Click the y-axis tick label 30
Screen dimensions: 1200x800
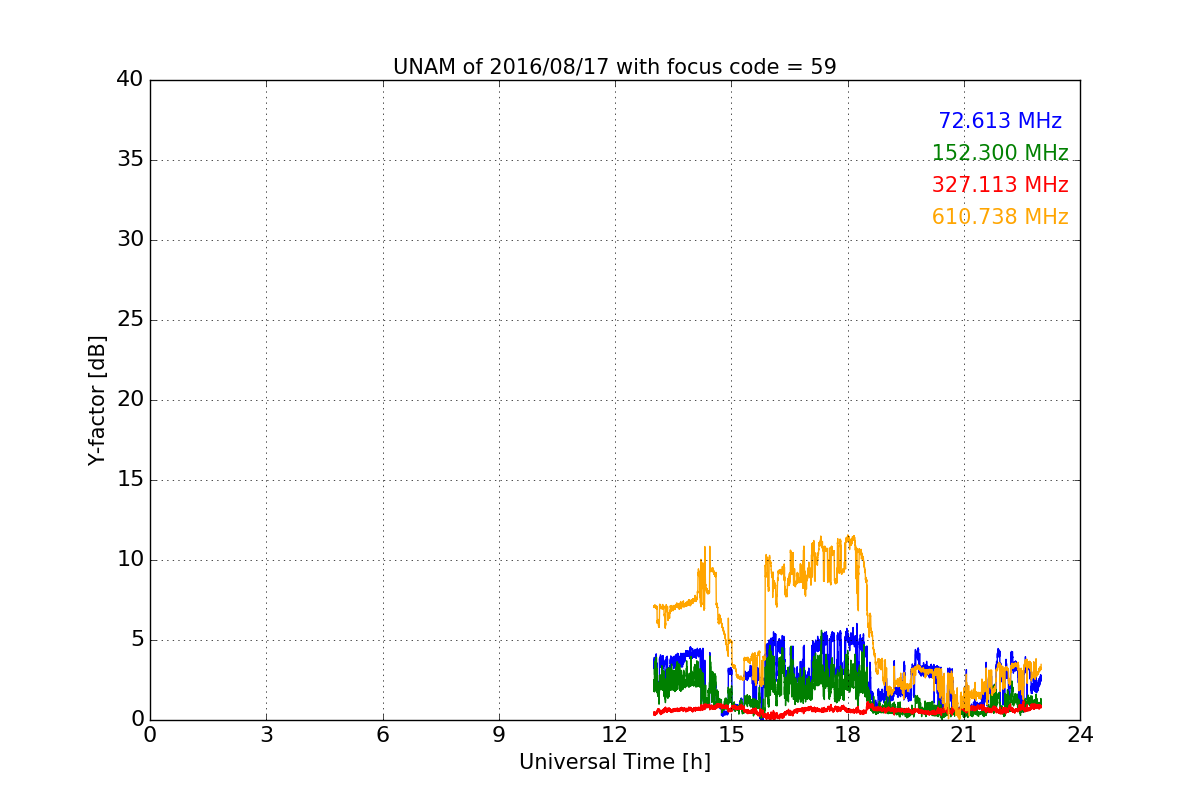tap(130, 240)
